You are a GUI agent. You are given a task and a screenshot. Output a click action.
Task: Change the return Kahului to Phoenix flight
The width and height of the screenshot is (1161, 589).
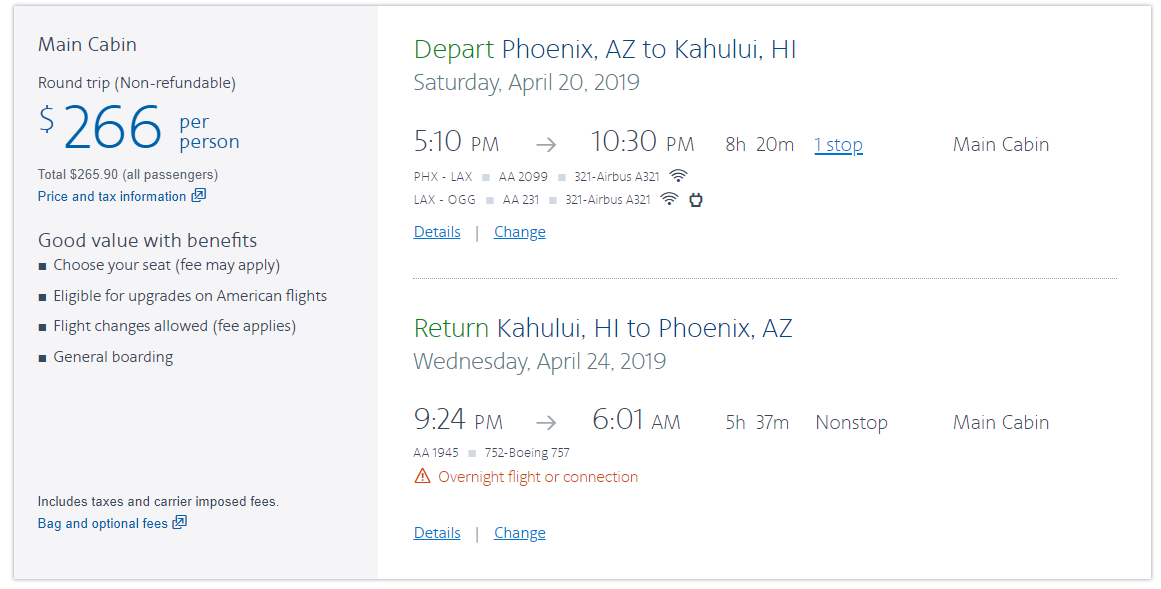tap(520, 533)
